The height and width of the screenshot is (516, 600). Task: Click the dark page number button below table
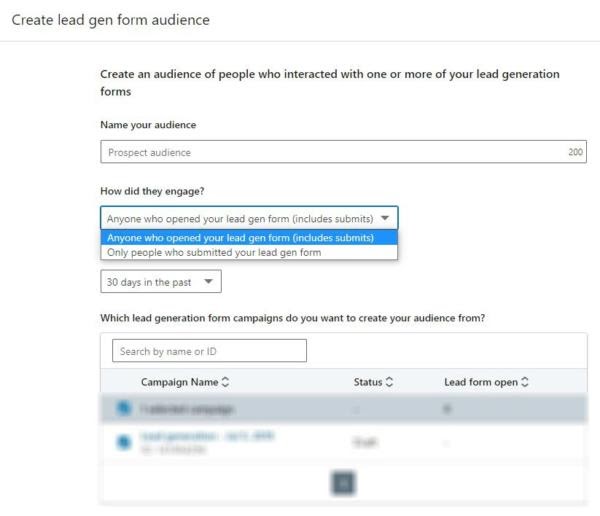tap(343, 482)
